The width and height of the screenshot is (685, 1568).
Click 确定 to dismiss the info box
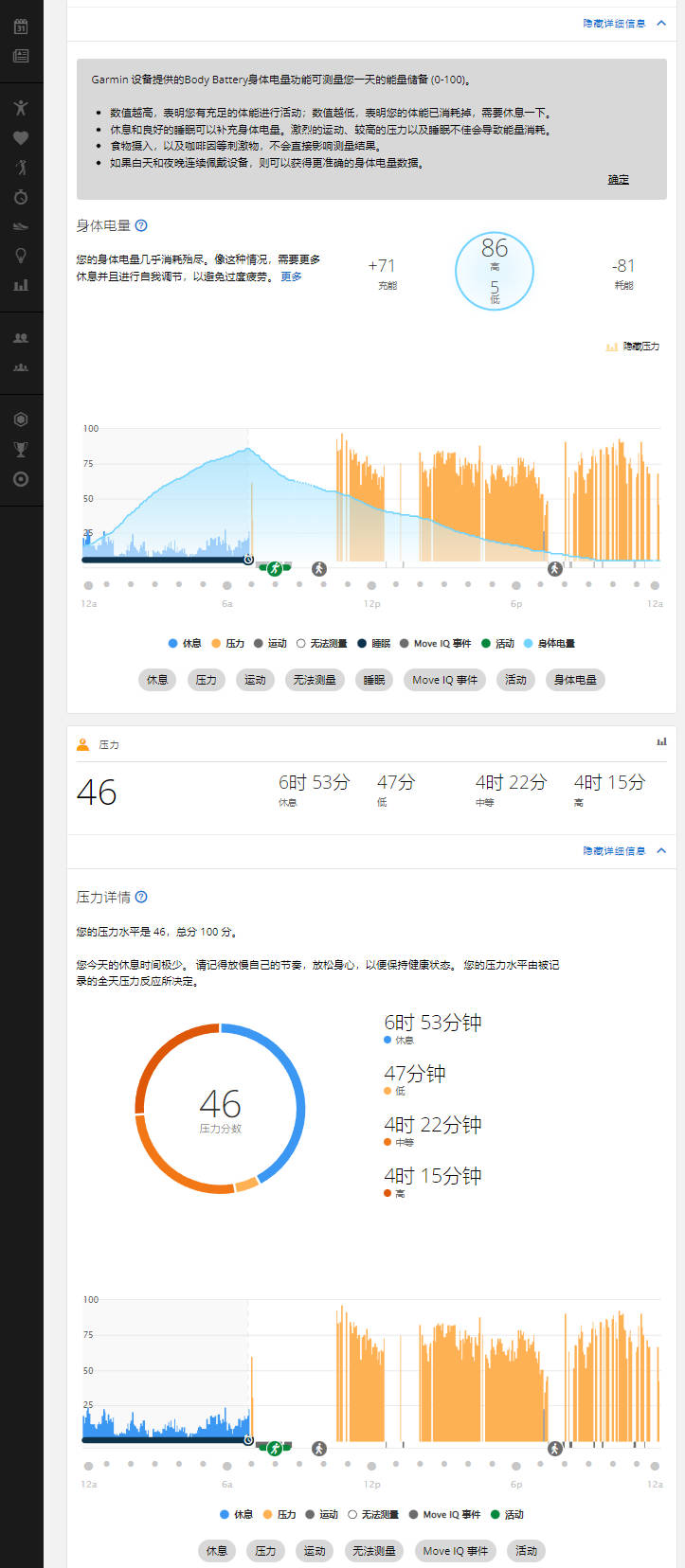(x=618, y=180)
